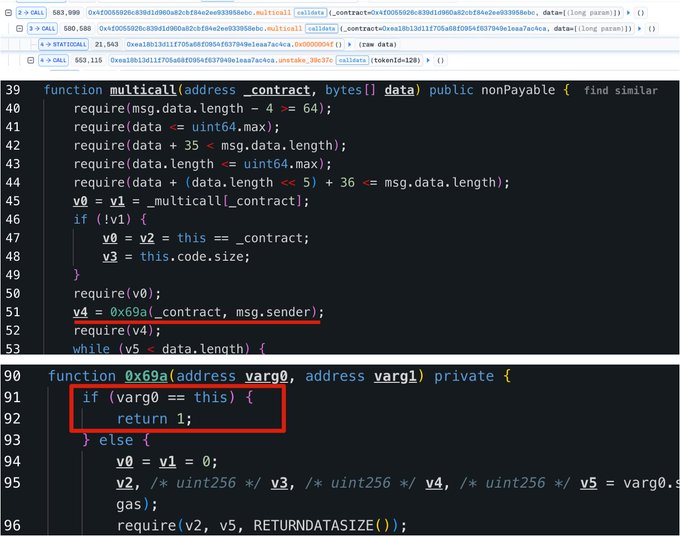Click the '2 → CALL' badge
Screen dimensions: 680x536
[31, 13]
